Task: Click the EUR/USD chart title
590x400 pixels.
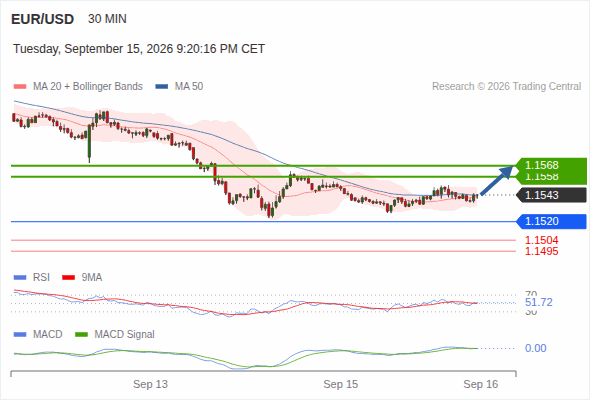Action: click(43, 19)
